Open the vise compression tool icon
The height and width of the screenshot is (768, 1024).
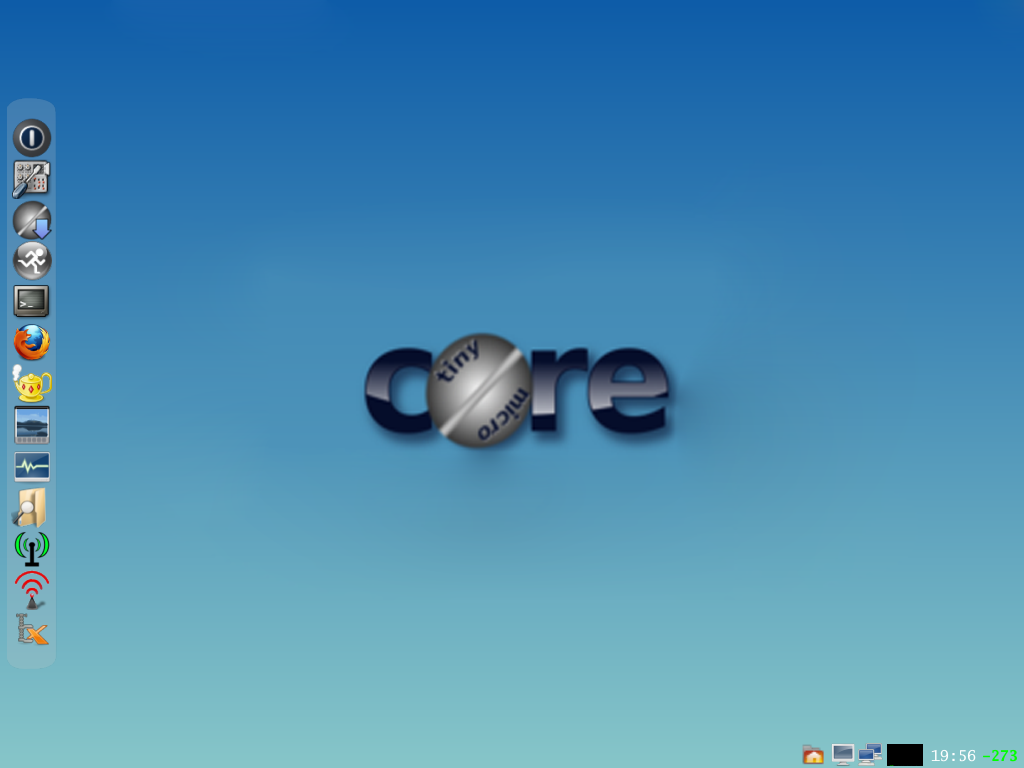coord(32,630)
